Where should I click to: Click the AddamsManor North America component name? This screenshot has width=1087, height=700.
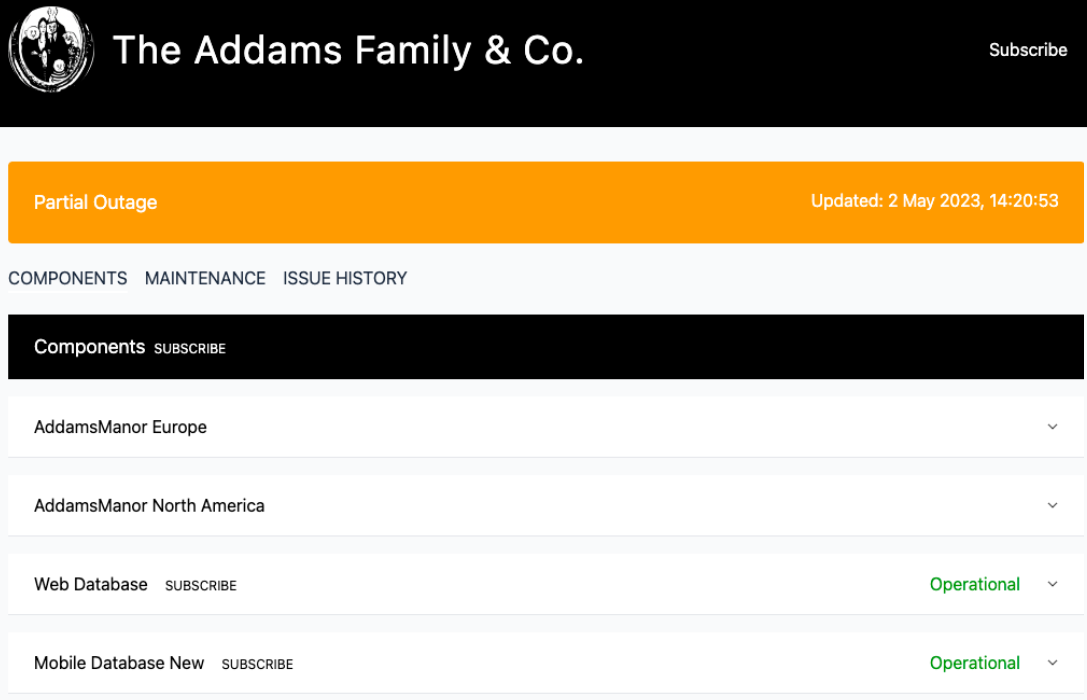point(149,506)
